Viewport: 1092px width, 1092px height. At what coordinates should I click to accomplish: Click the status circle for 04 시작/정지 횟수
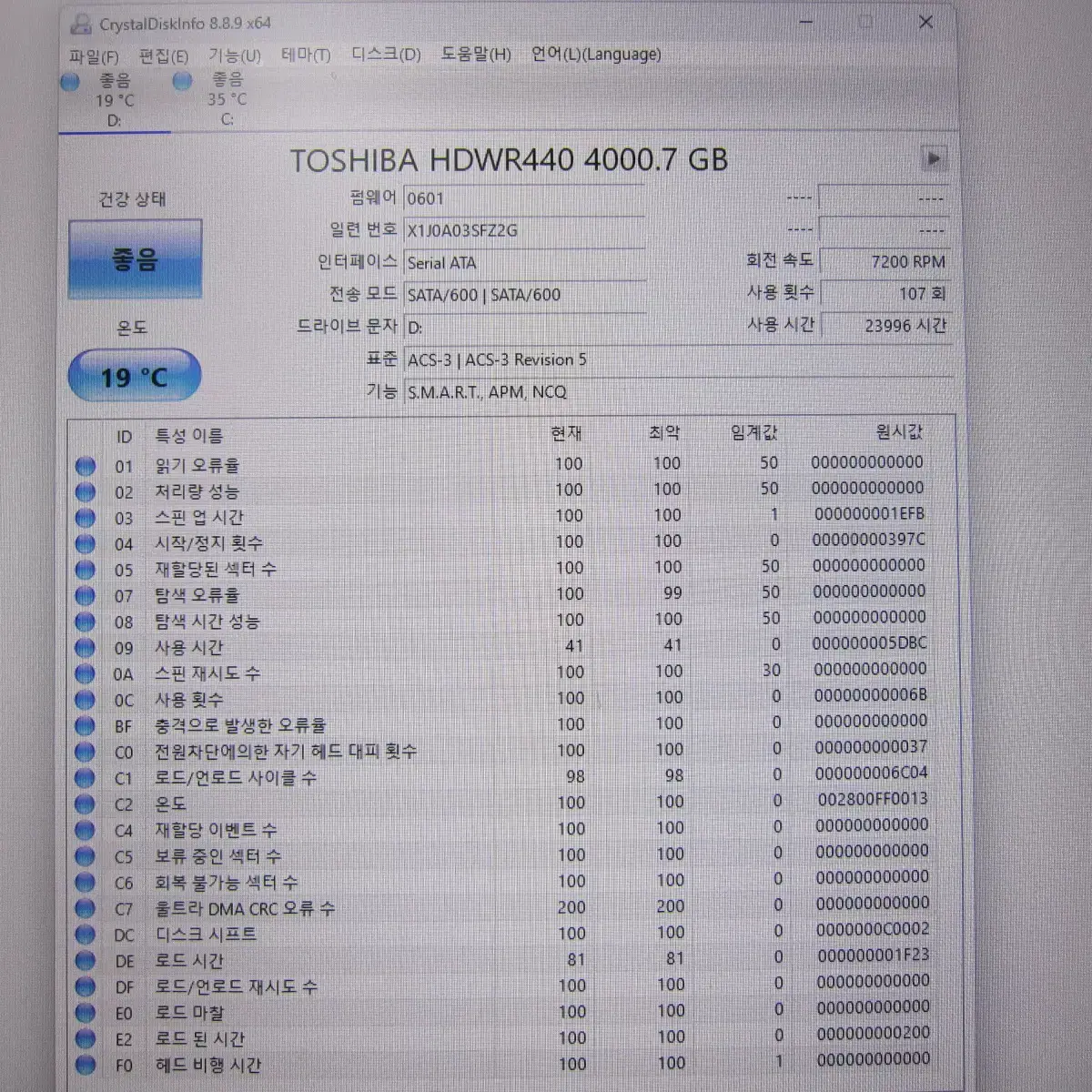point(86,544)
